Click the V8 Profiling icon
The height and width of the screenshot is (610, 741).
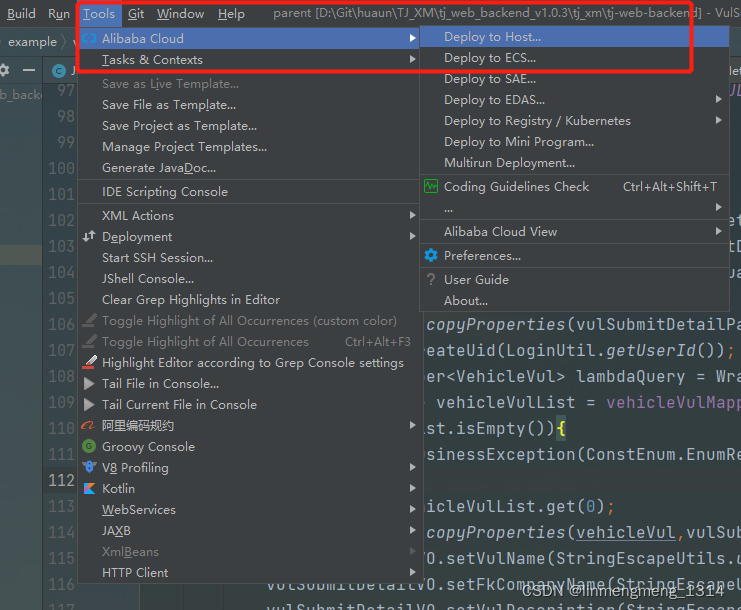point(89,467)
